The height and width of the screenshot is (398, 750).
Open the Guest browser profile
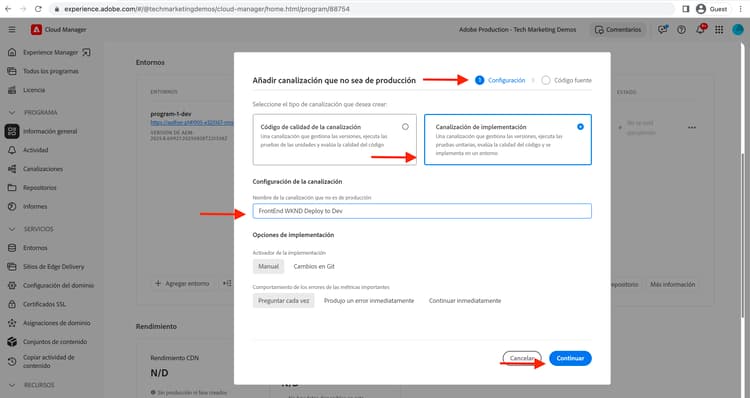point(712,9)
